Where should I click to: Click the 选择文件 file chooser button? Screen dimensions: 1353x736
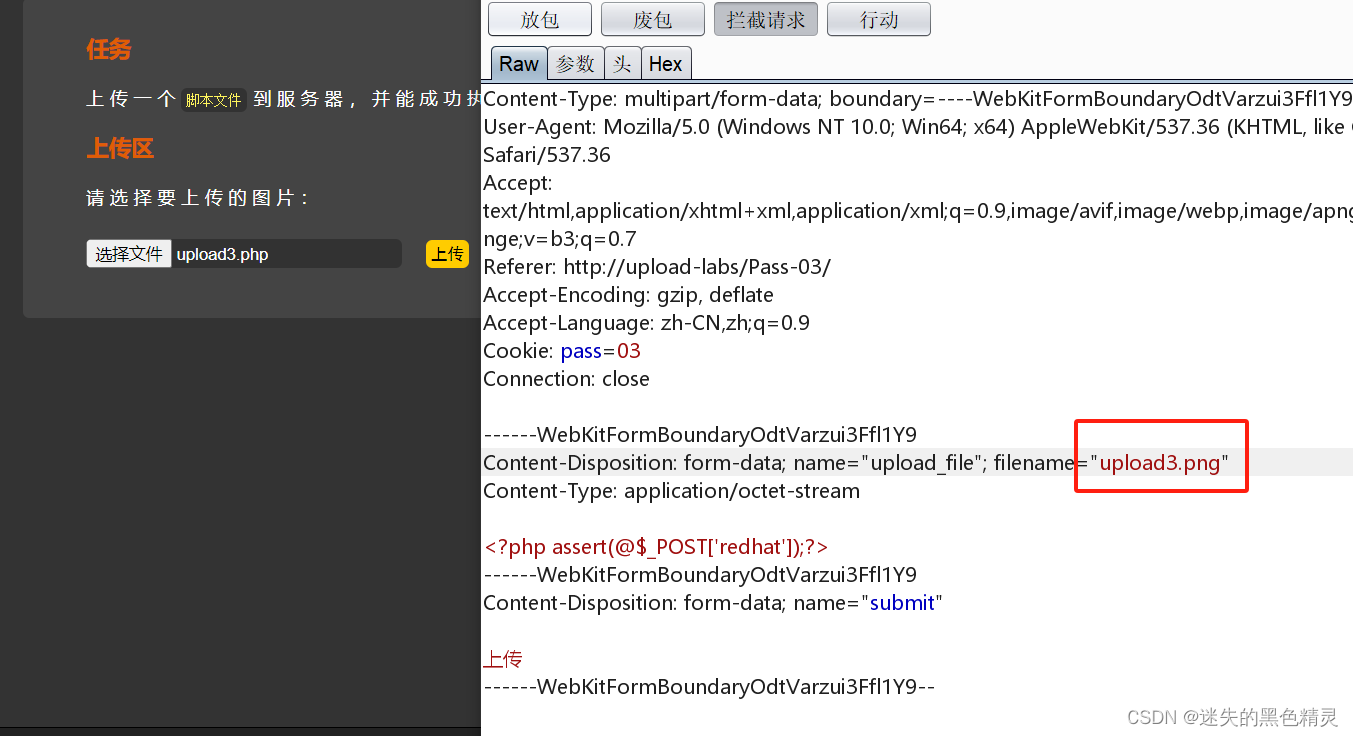(x=129, y=254)
